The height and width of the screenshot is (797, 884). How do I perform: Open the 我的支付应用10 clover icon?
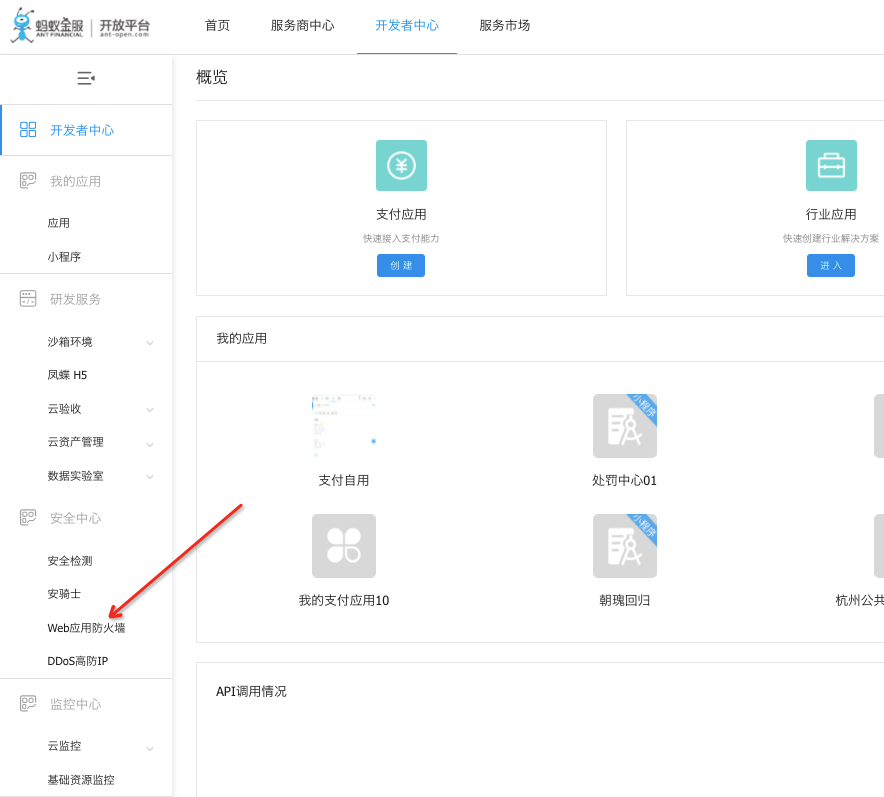point(344,546)
